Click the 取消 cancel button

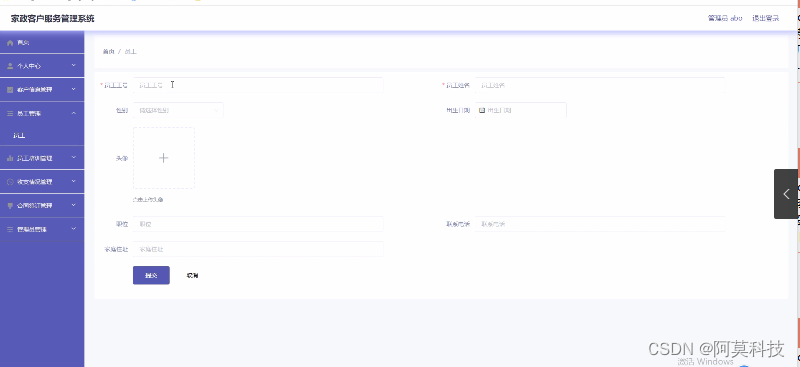click(192, 276)
